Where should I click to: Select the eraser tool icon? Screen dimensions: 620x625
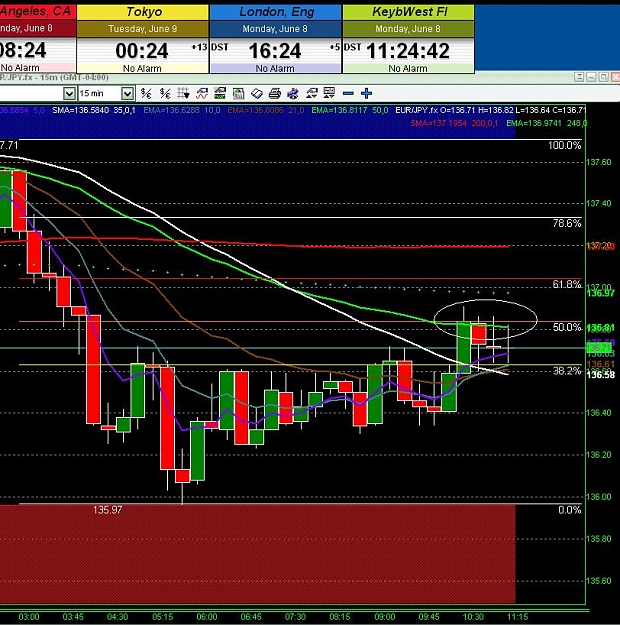tap(257, 94)
